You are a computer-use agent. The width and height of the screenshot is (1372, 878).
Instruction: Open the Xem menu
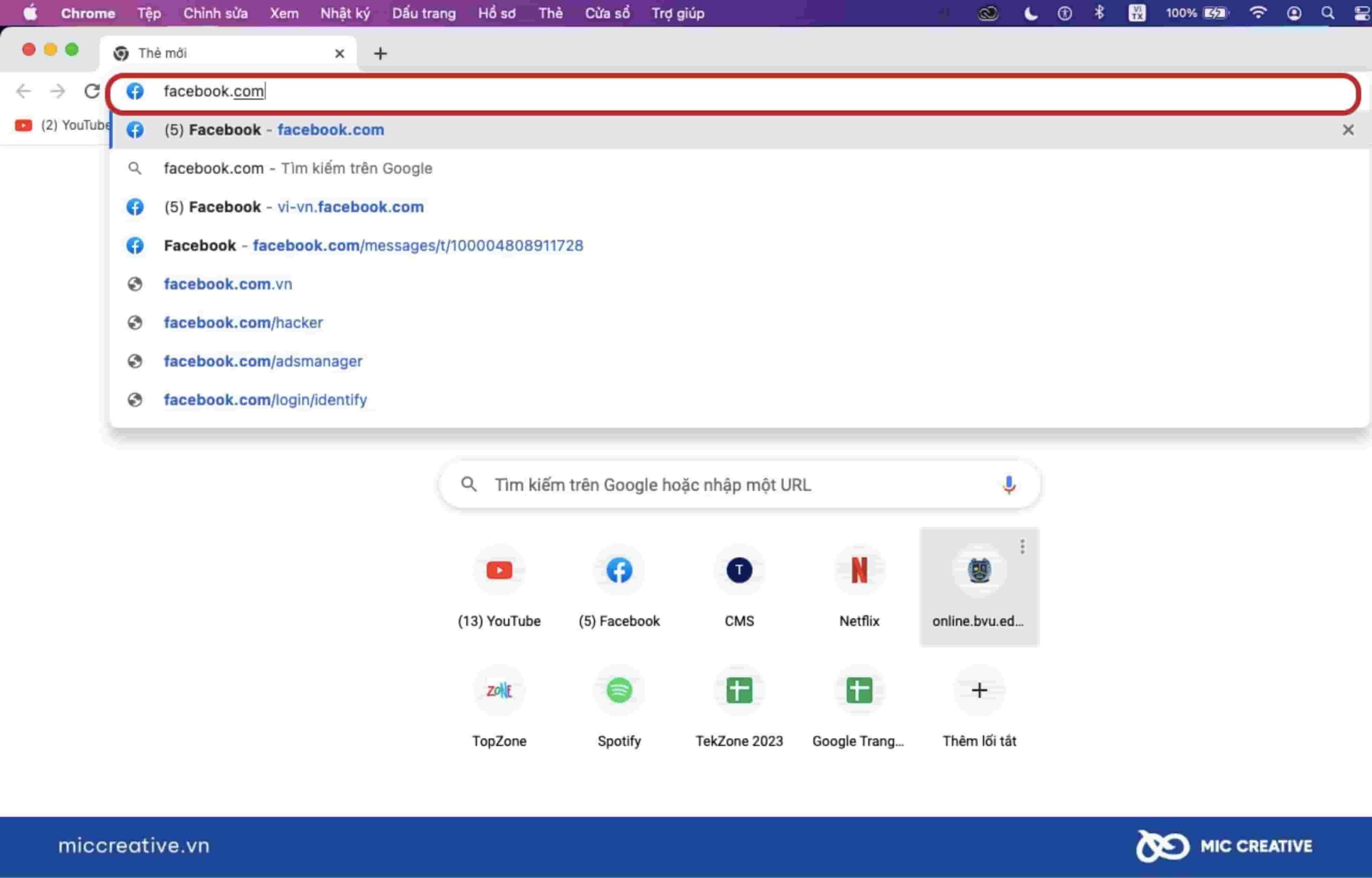pyautogui.click(x=284, y=13)
